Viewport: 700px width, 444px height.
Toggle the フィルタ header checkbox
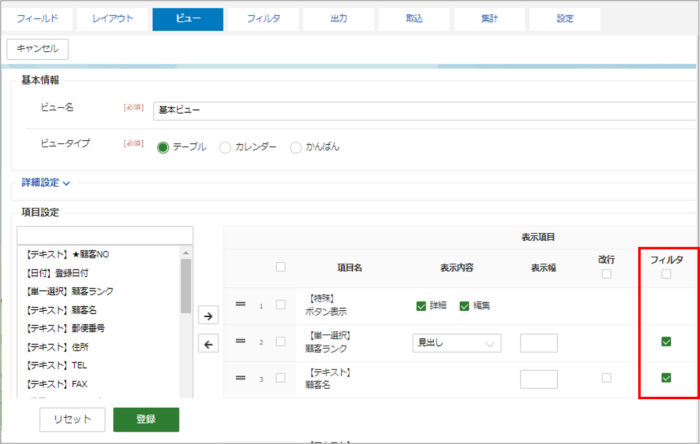click(x=666, y=274)
